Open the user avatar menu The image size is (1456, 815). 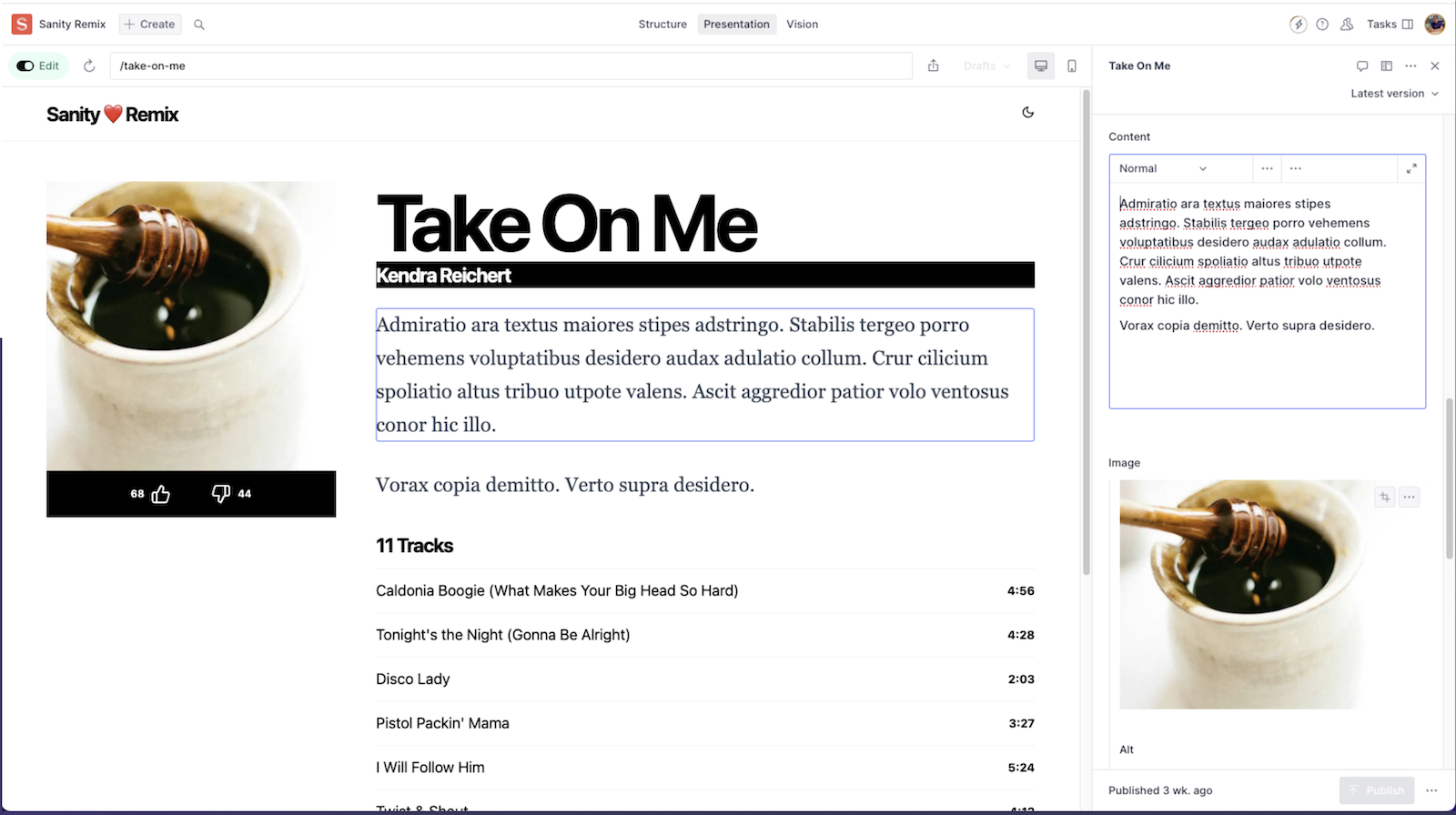[x=1435, y=25]
